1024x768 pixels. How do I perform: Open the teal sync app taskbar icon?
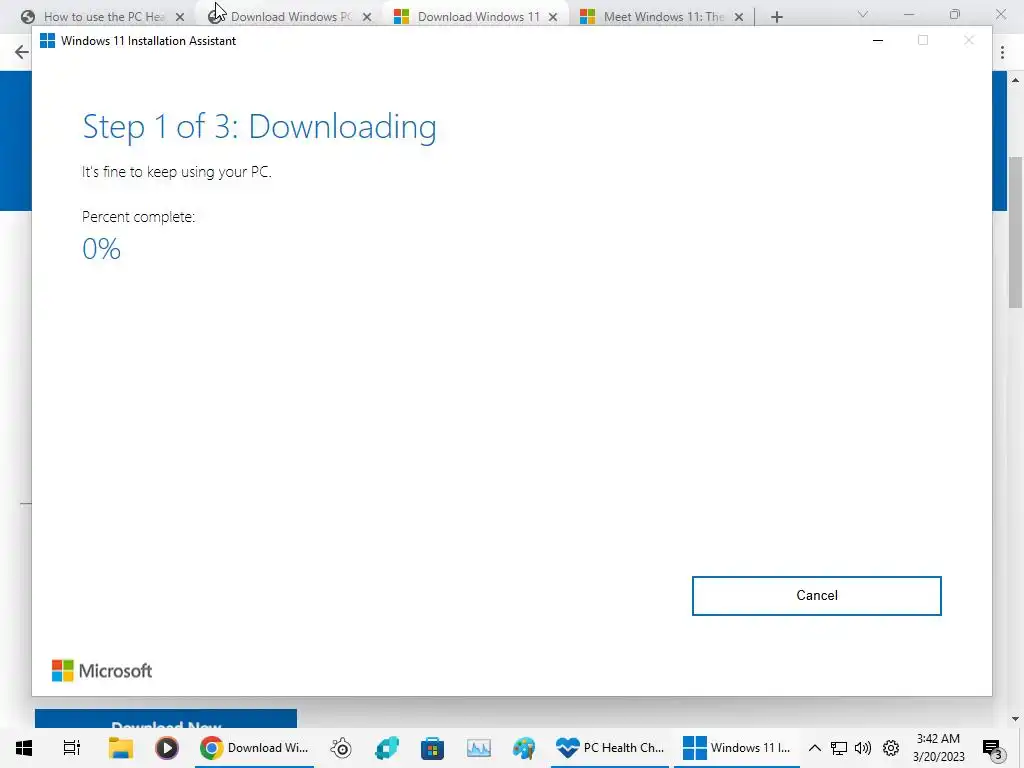coord(387,748)
